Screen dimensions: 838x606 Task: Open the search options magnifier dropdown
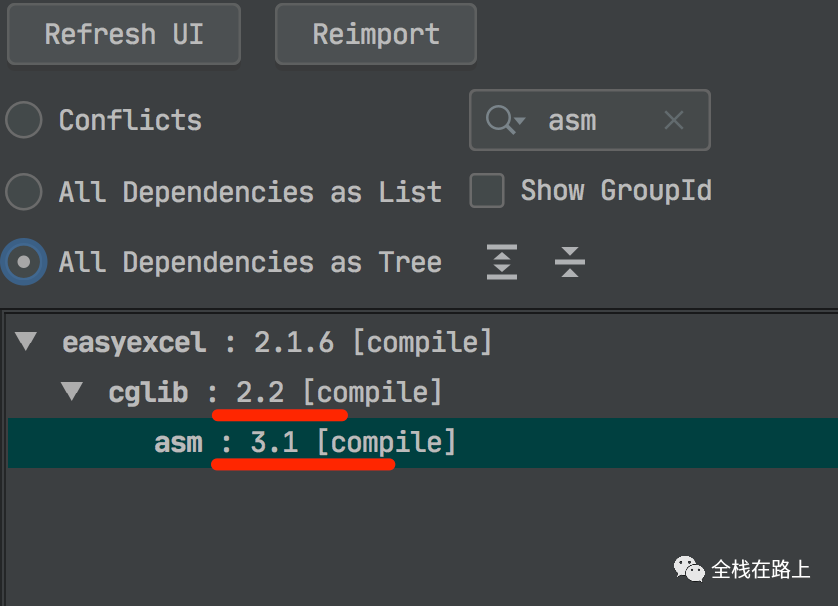click(505, 120)
